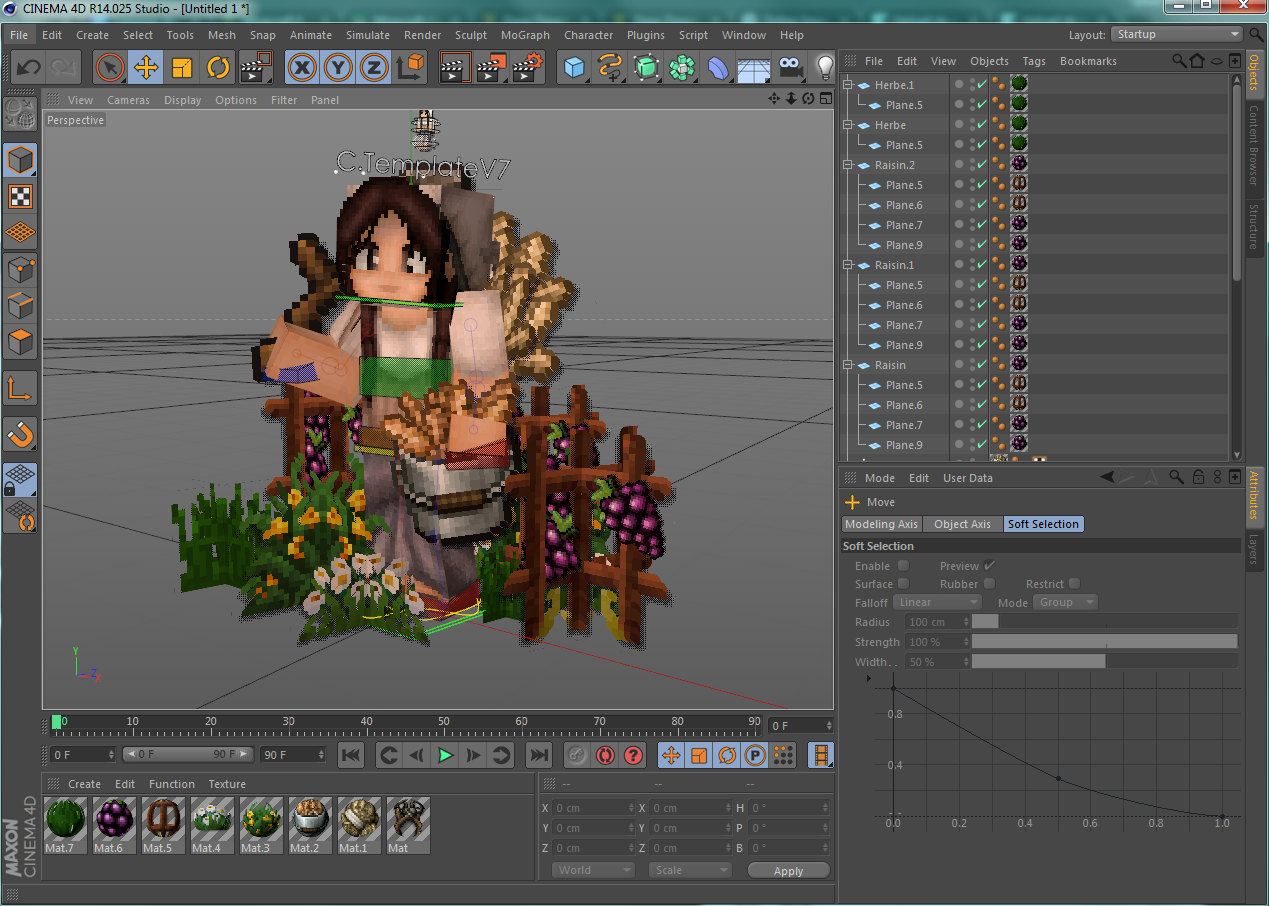Toggle the Snap magnet icon
The width and height of the screenshot is (1269, 906).
click(x=21, y=434)
